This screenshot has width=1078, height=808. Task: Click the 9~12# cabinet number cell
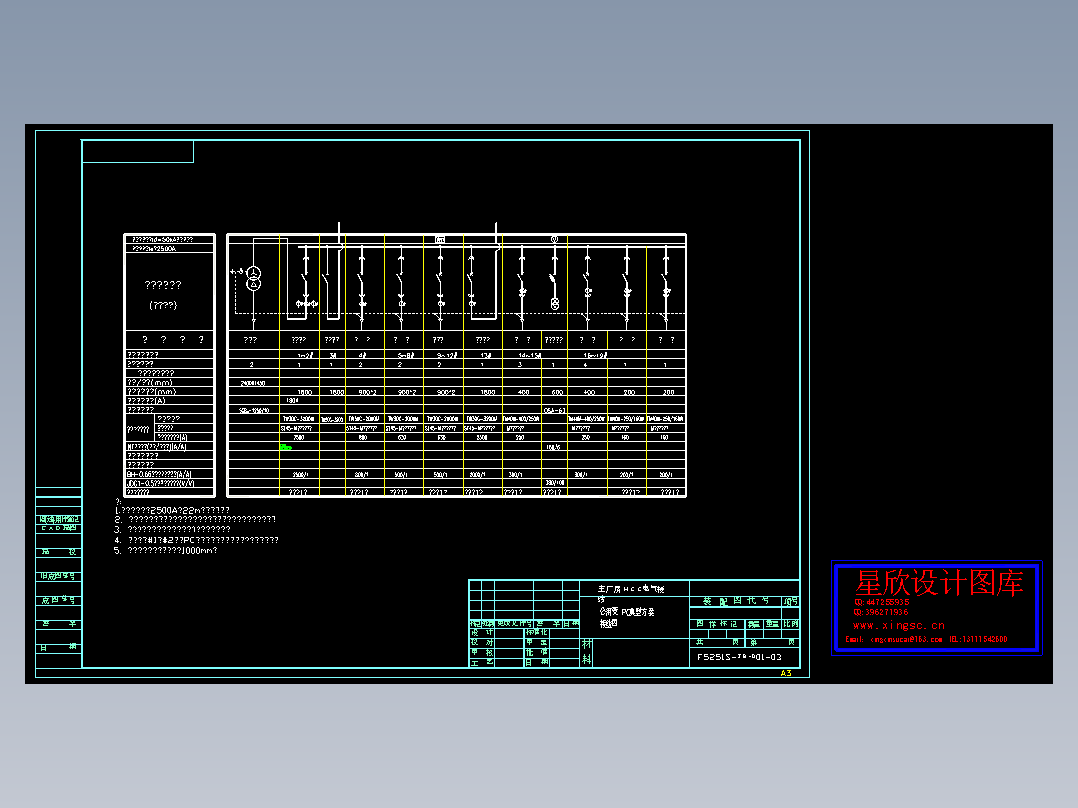pyautogui.click(x=447, y=356)
